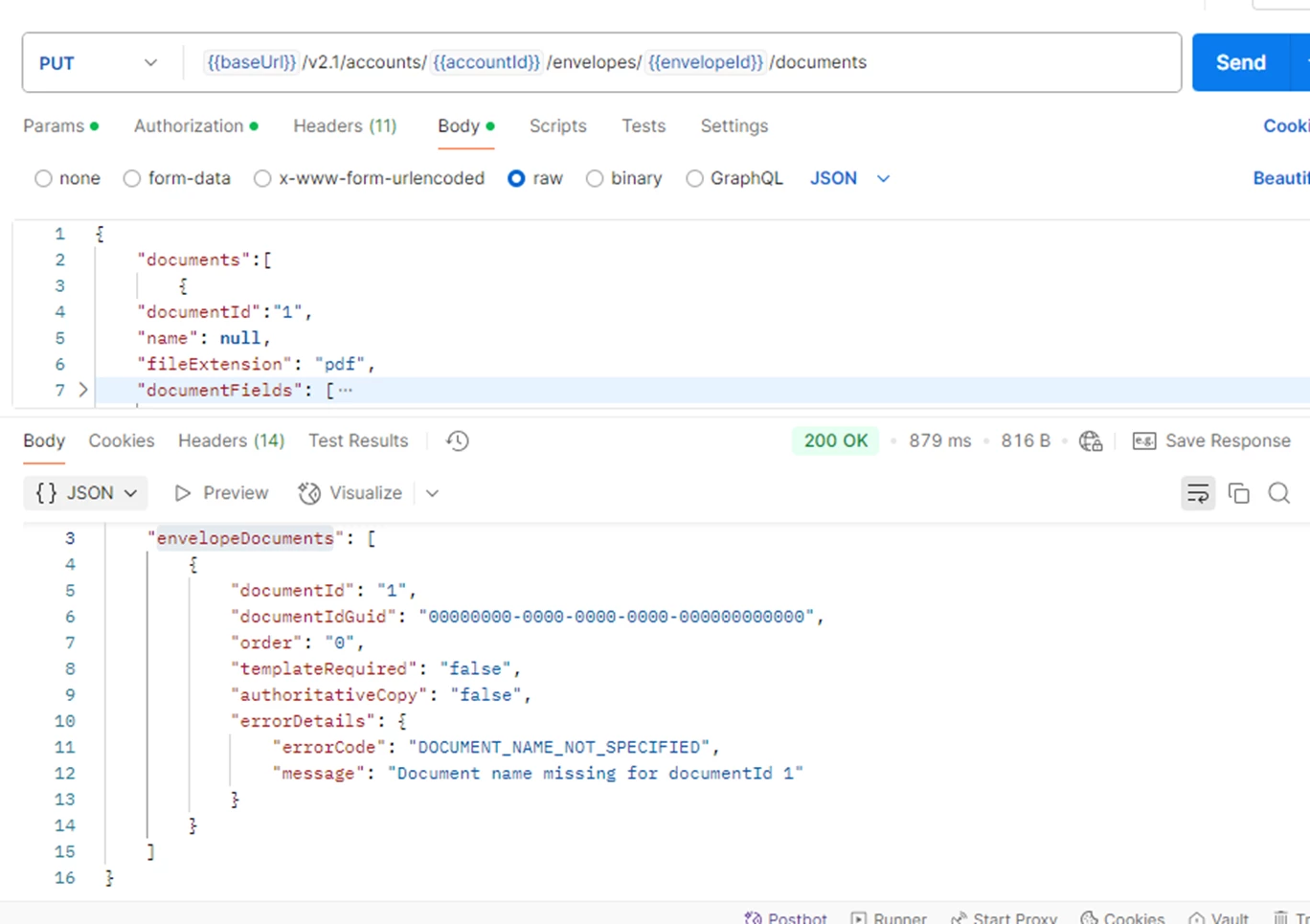
Task: Click the "templateRequired": "false" line
Action: click(x=375, y=668)
